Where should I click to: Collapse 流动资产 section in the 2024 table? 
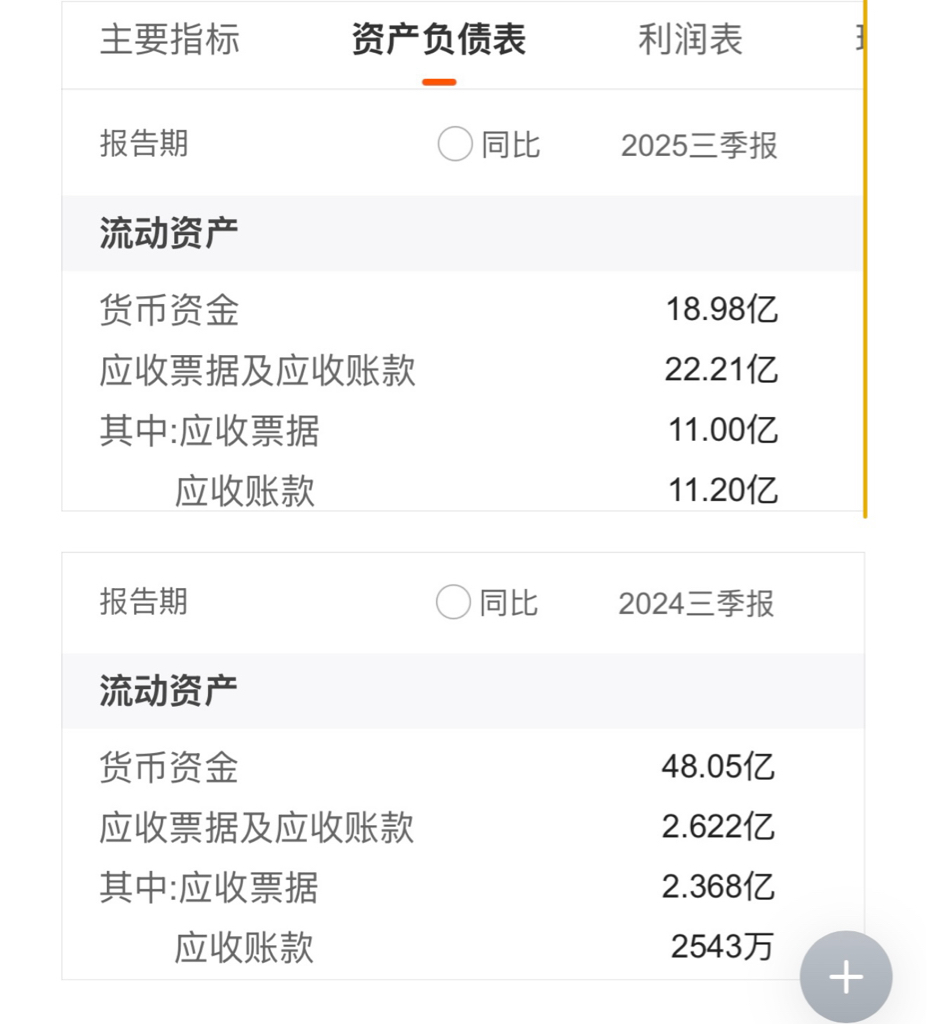pyautogui.click(x=168, y=691)
